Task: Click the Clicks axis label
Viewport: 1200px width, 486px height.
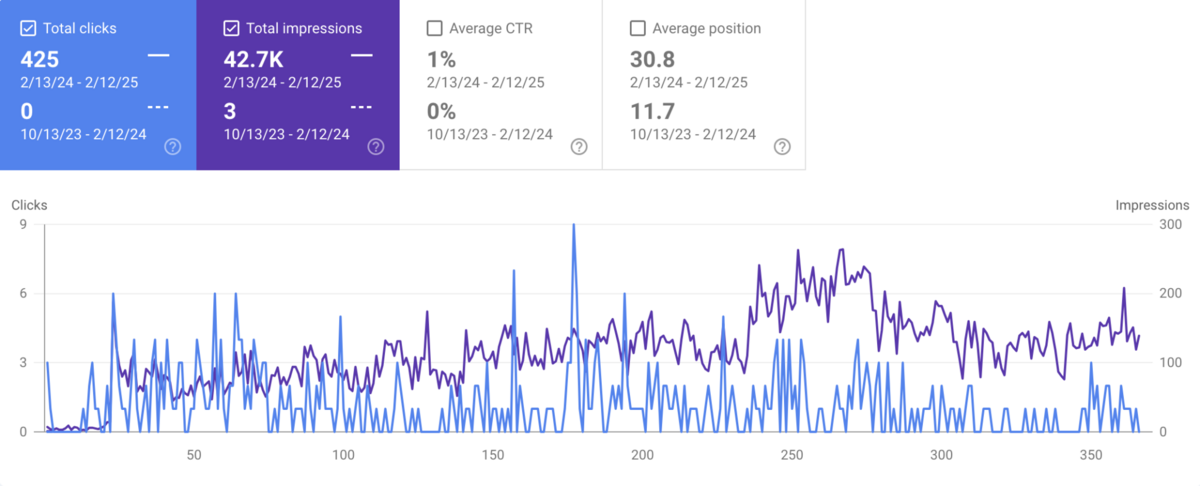Action: (29, 205)
